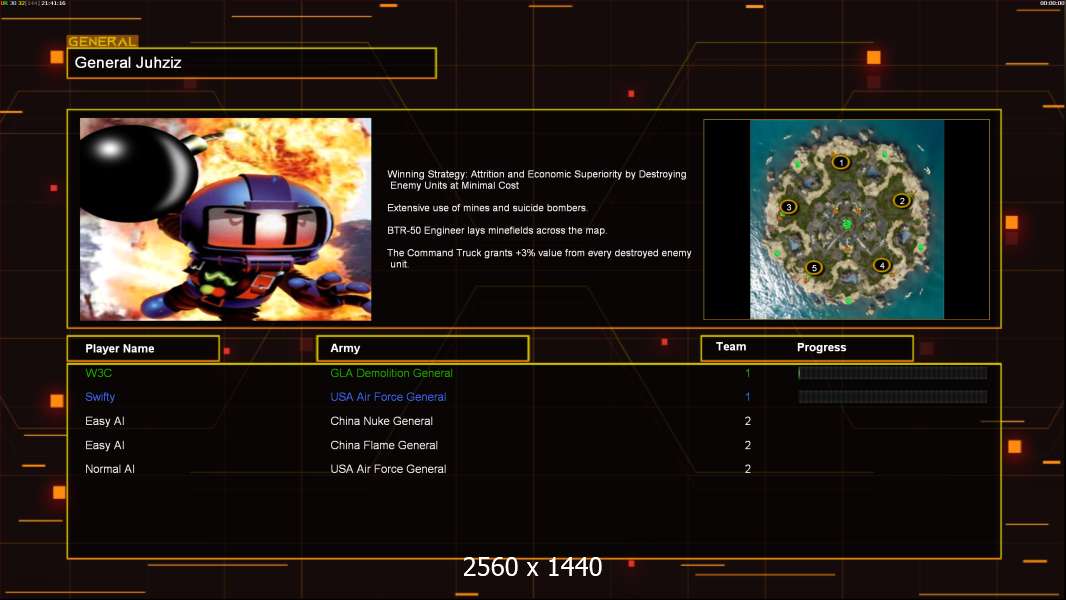Click the BTR-50 Engineer minefields line
Viewport: 1066px width, 600px height.
tap(497, 230)
